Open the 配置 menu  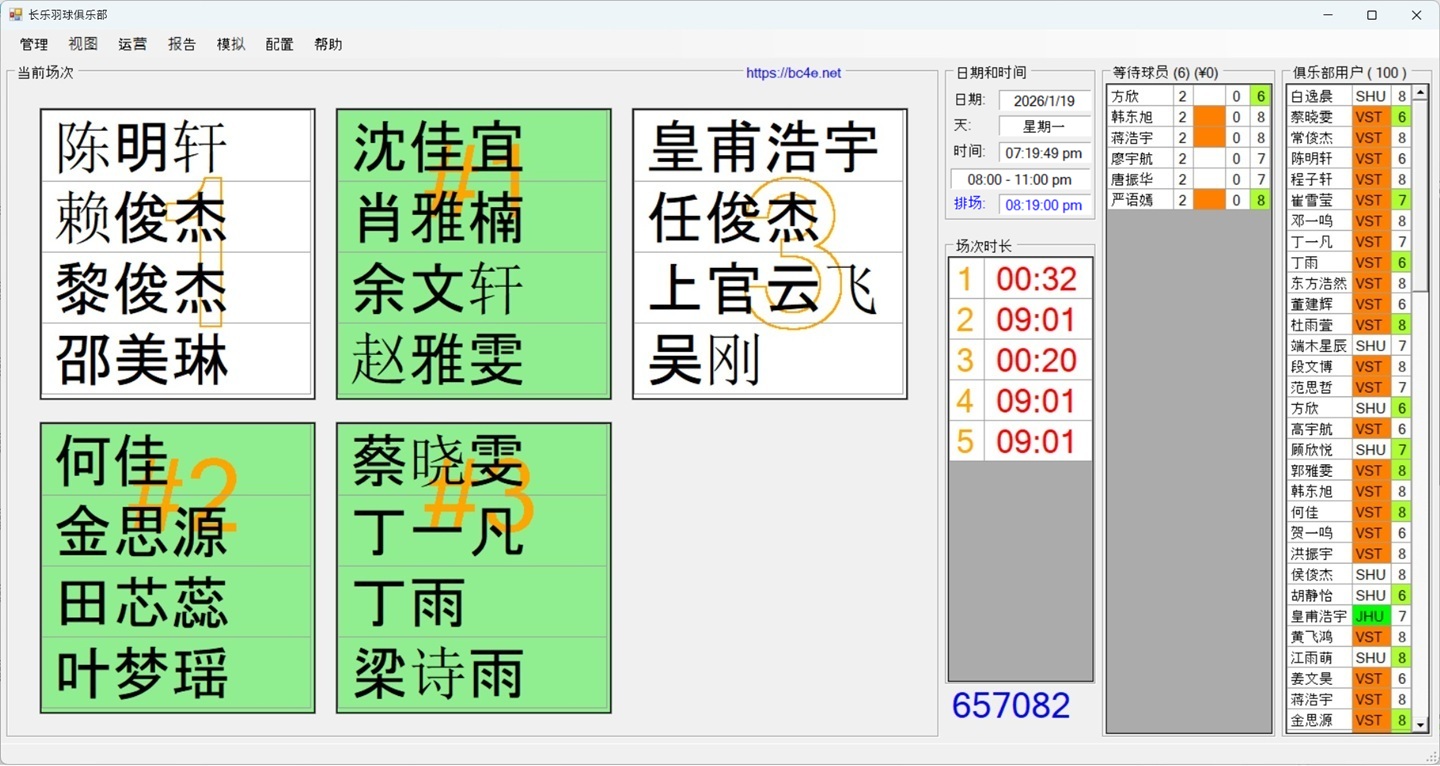[x=279, y=44]
